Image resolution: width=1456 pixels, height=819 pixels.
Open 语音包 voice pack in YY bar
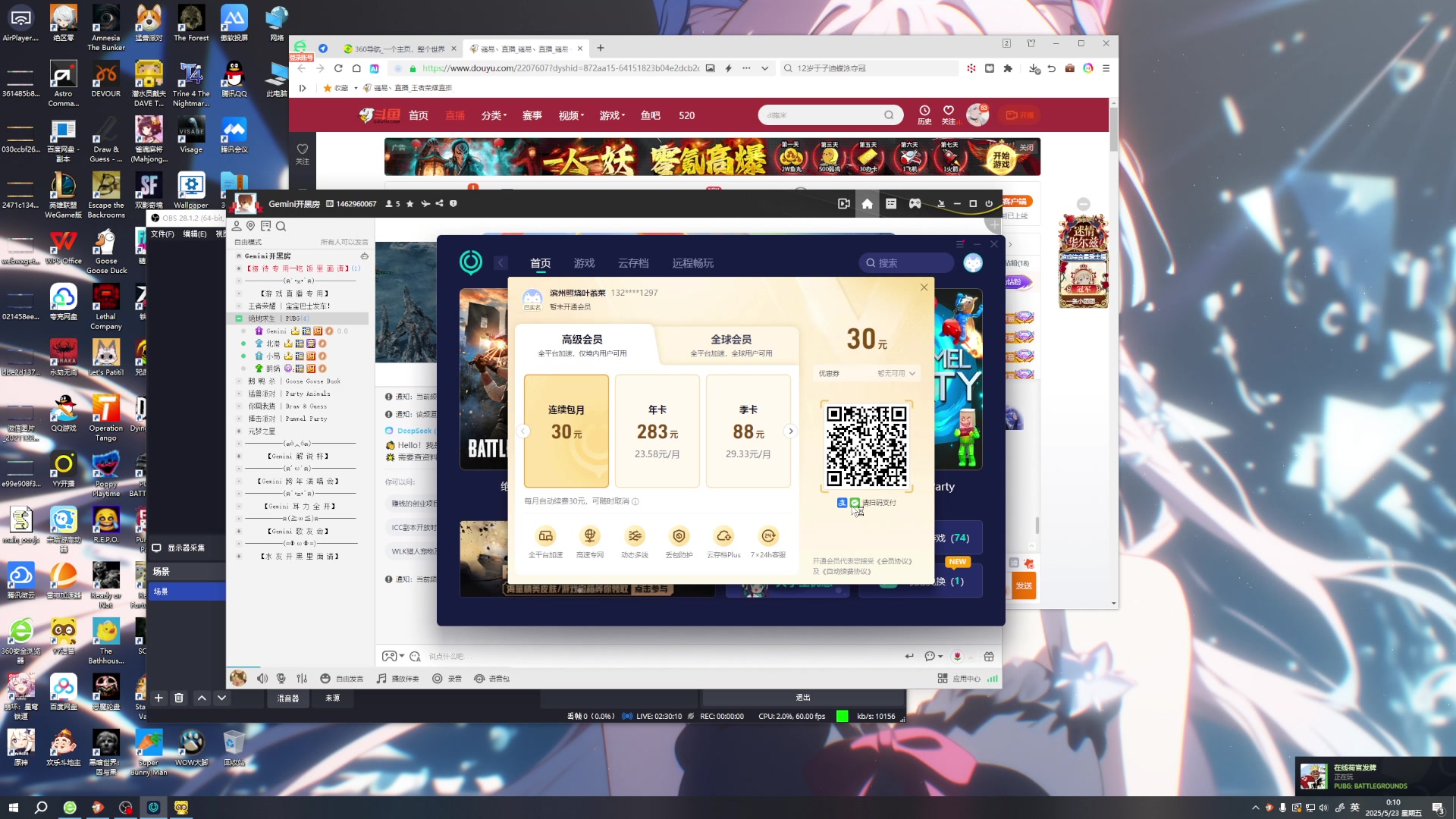tap(491, 679)
